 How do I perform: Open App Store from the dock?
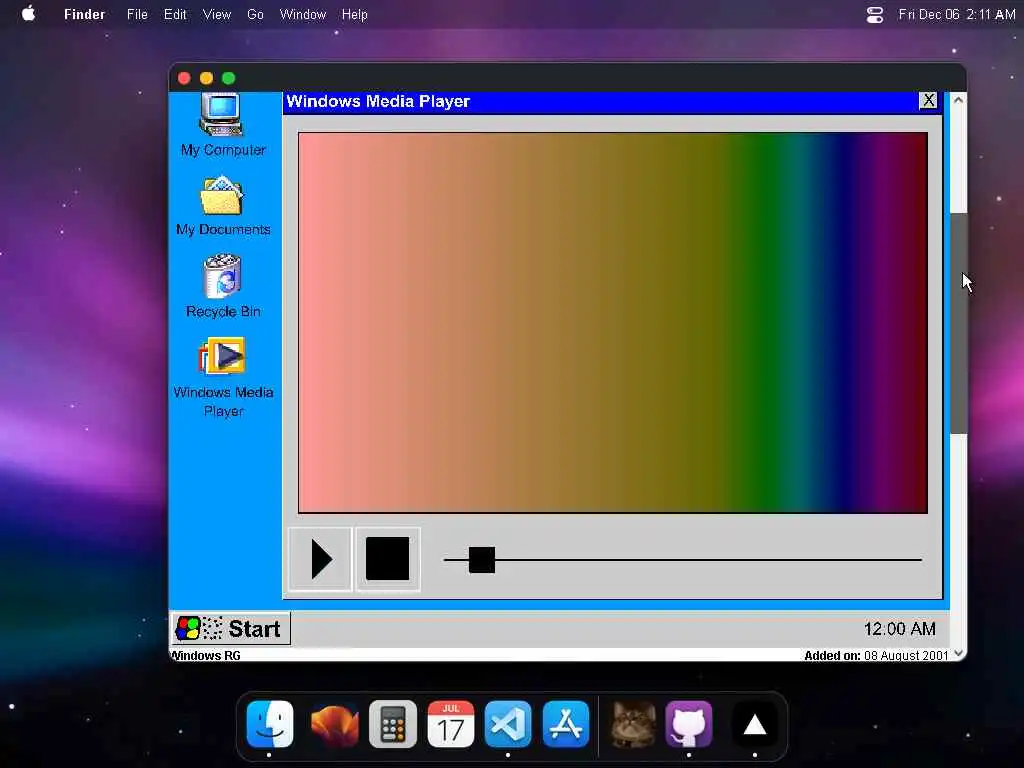click(x=566, y=724)
